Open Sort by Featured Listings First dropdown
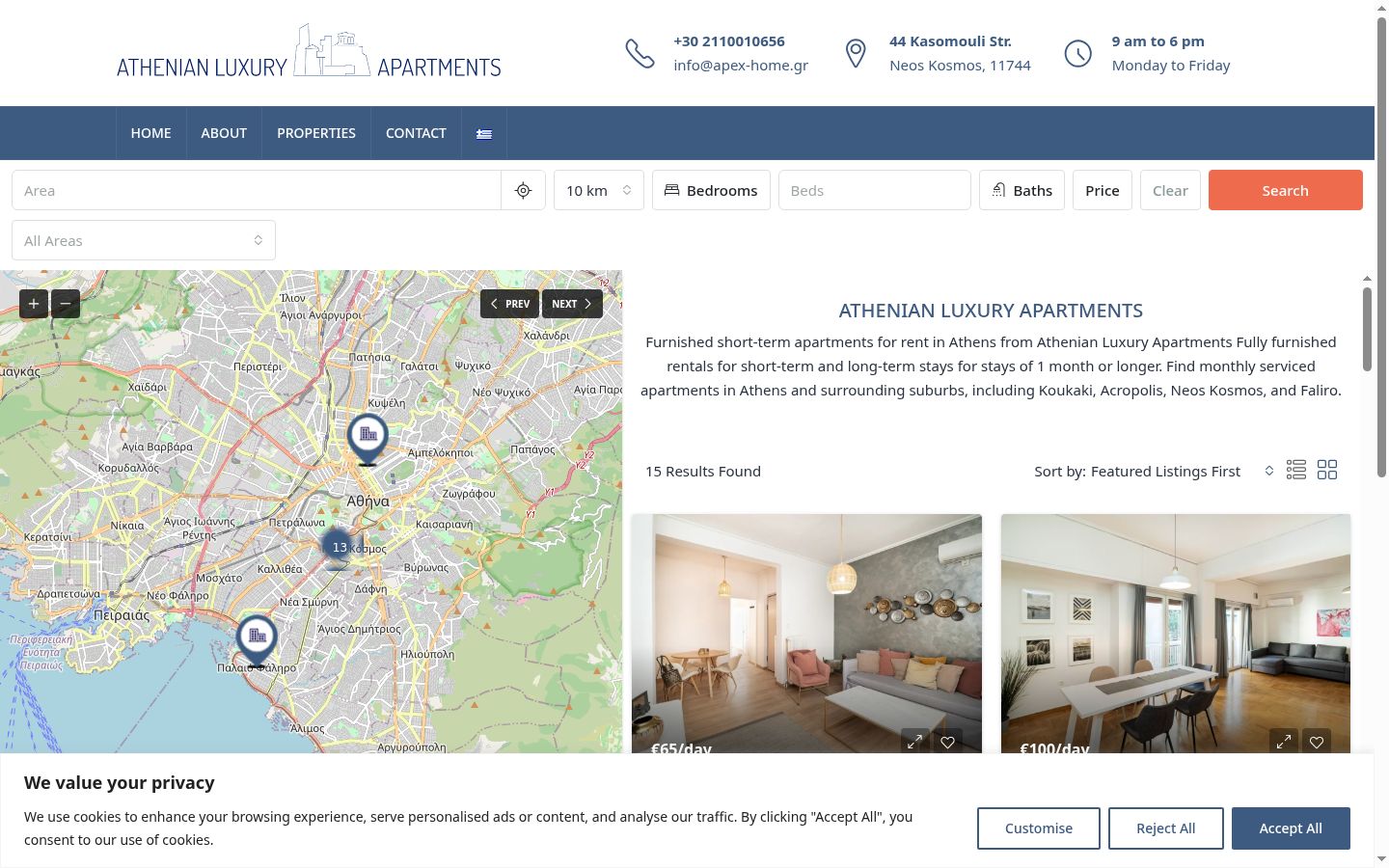Screen dimensions: 1389x868 [x=1155, y=471]
